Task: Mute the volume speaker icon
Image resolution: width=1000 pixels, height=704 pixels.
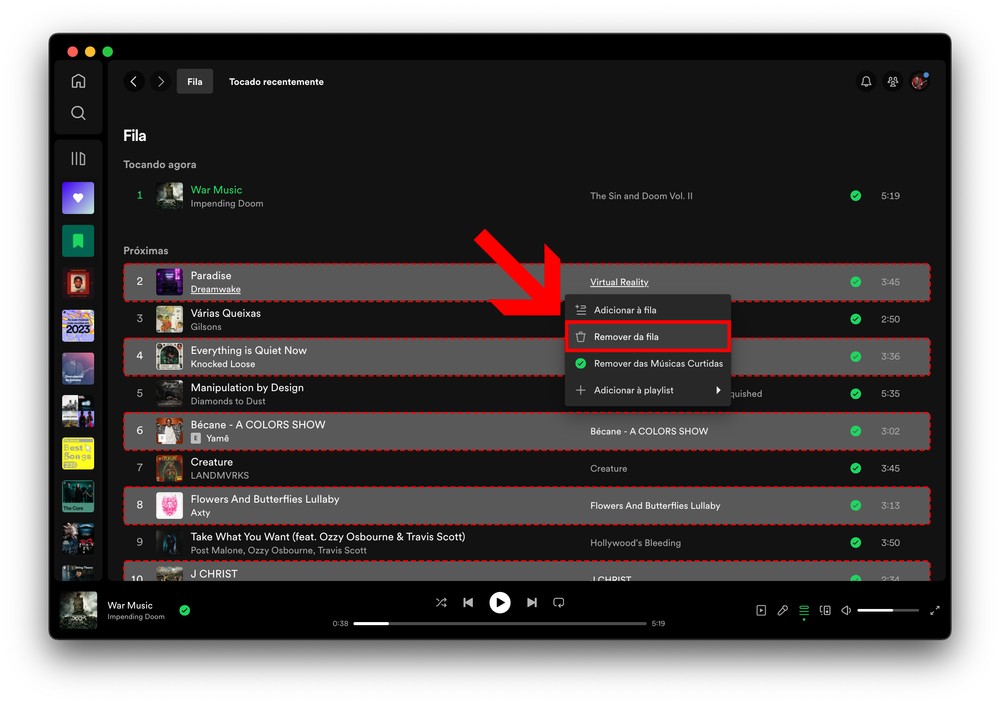Action: (846, 610)
